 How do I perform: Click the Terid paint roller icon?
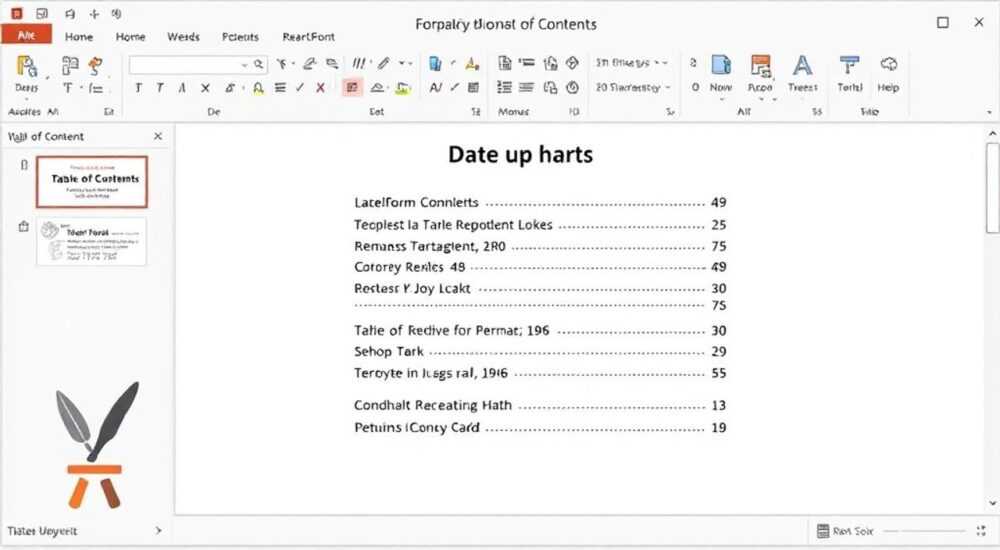[849, 65]
